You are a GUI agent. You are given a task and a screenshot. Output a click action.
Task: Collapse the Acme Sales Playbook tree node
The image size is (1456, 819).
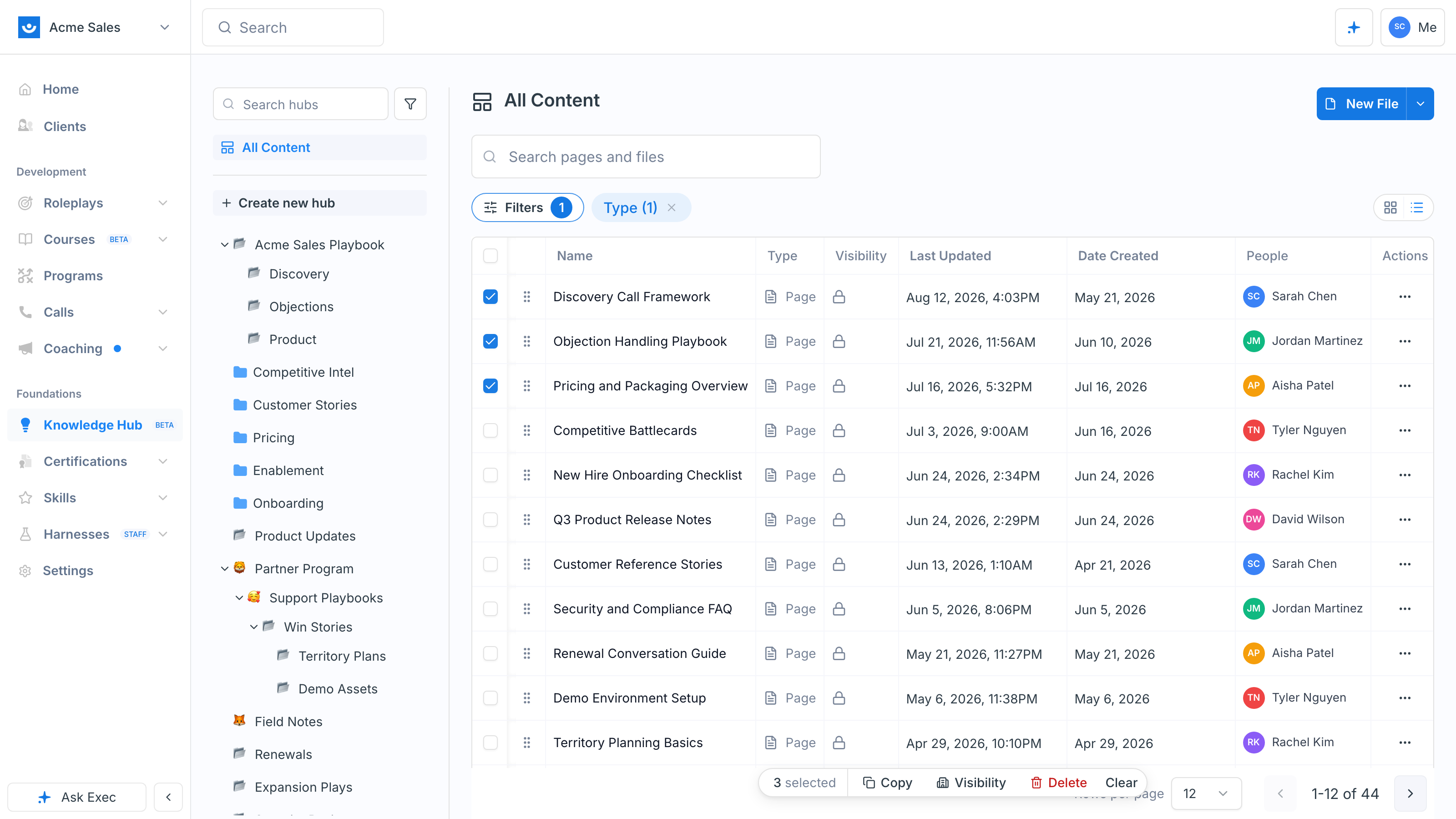pos(224,245)
